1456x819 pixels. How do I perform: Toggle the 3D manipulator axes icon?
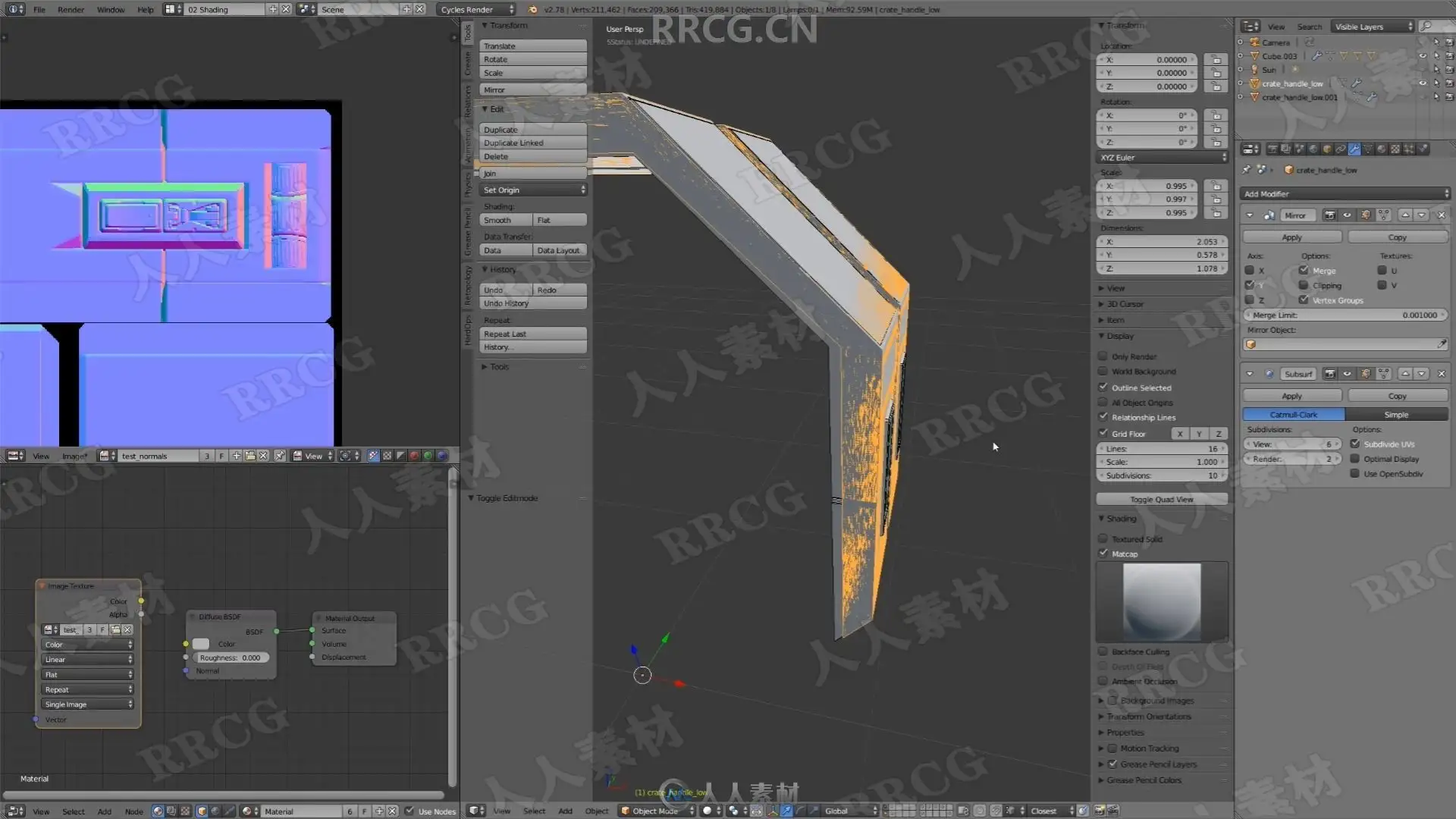click(x=773, y=811)
